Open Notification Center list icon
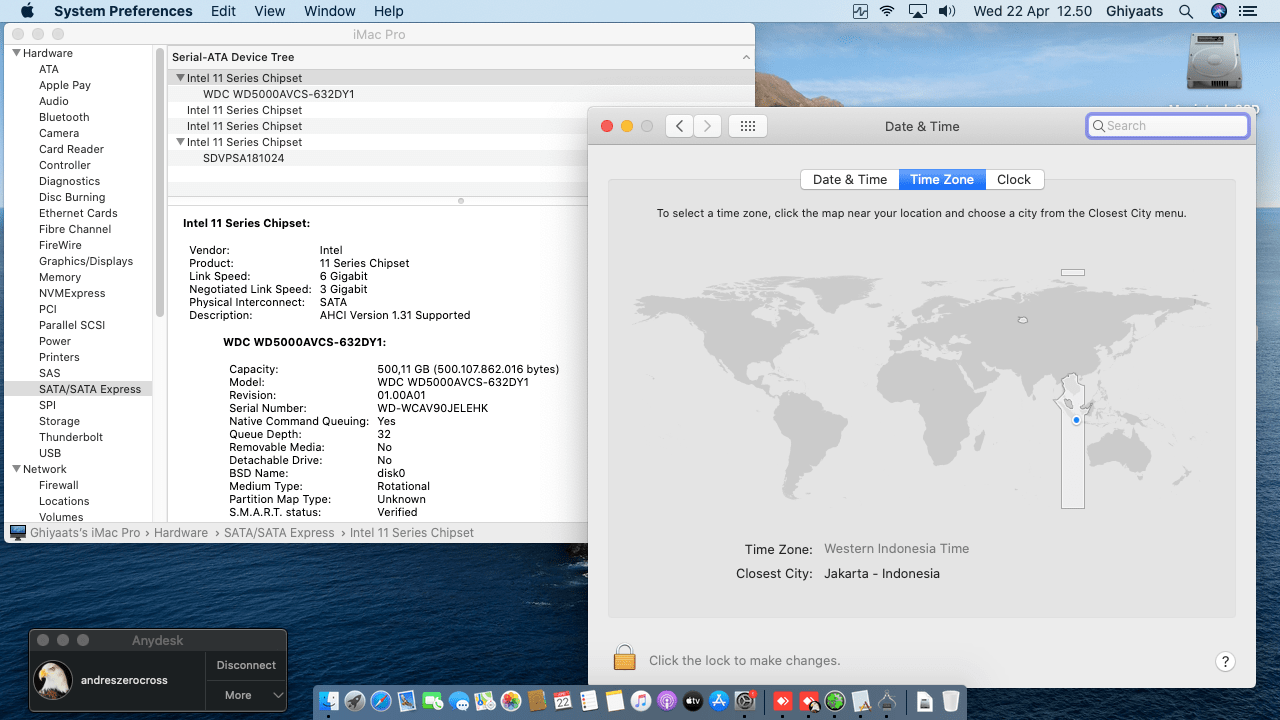The width and height of the screenshot is (1280, 720). click(1248, 11)
